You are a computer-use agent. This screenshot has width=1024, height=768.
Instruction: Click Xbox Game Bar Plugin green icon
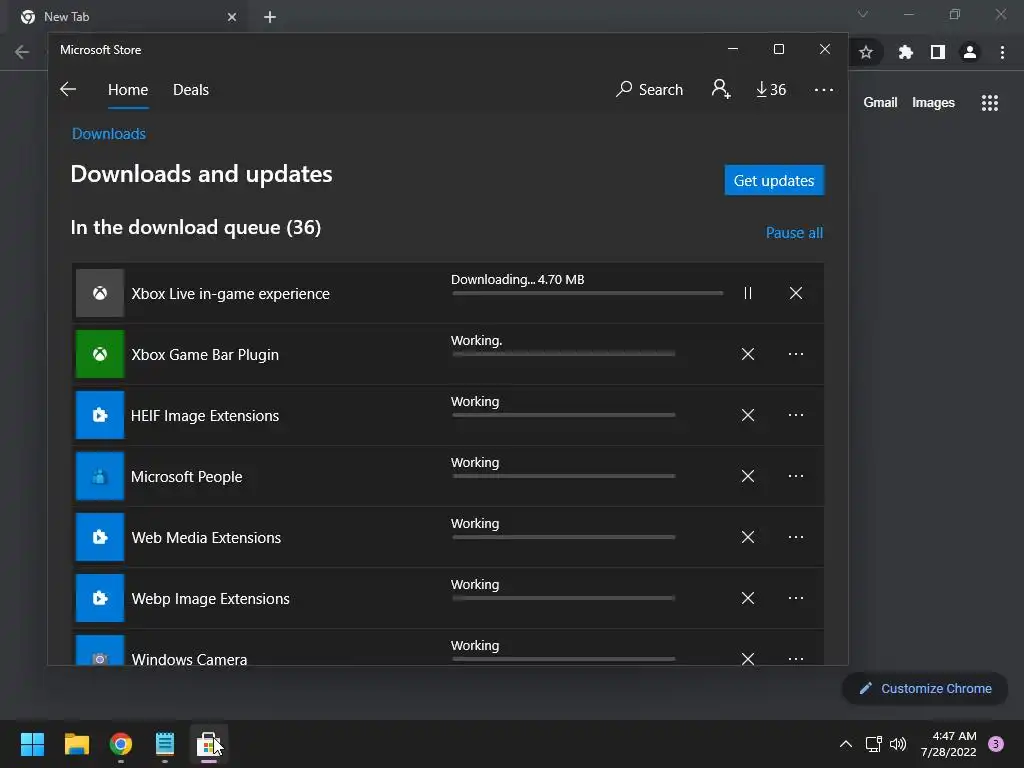point(100,354)
